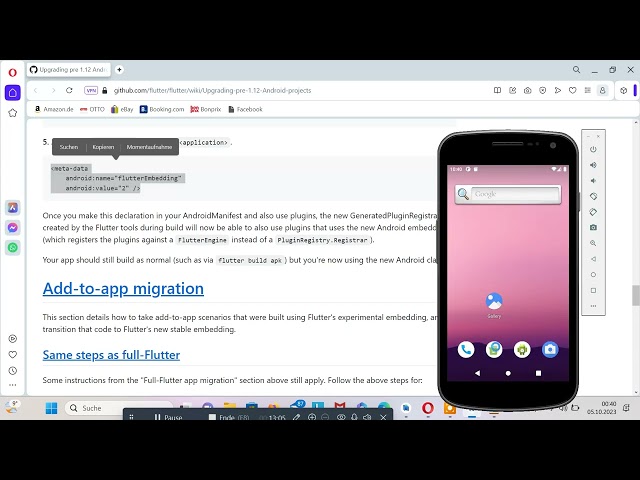Click the emulator toolbar Overview square

point(593,291)
